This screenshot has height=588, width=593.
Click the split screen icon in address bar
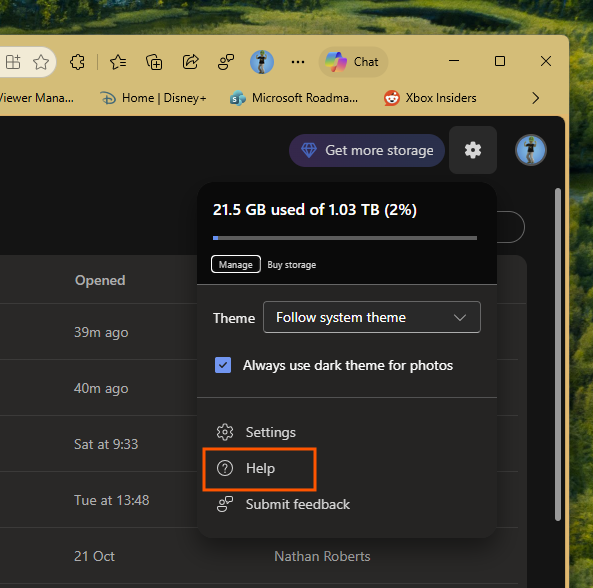coord(13,62)
